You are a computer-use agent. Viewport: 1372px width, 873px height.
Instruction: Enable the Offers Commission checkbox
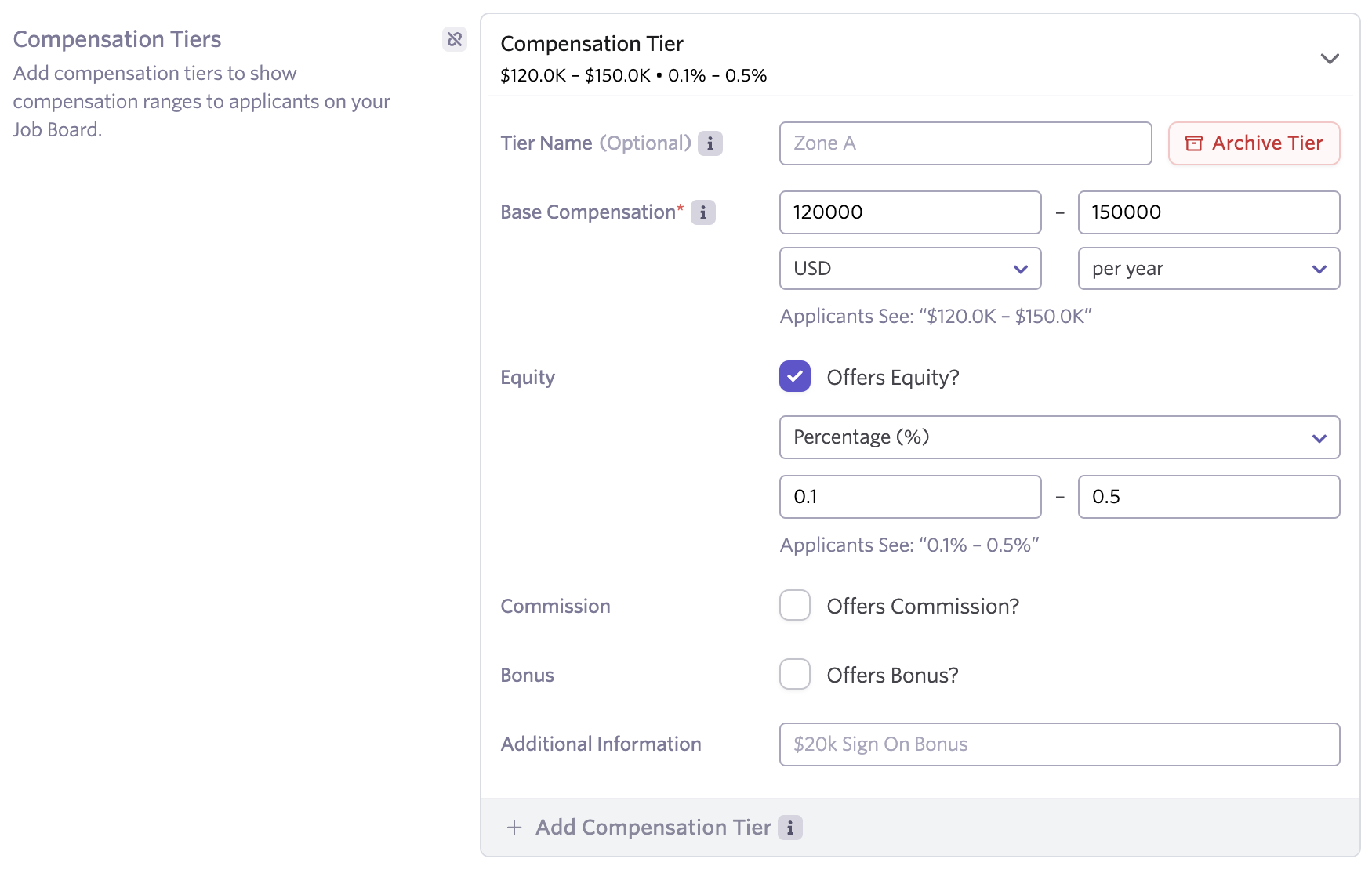coord(794,606)
